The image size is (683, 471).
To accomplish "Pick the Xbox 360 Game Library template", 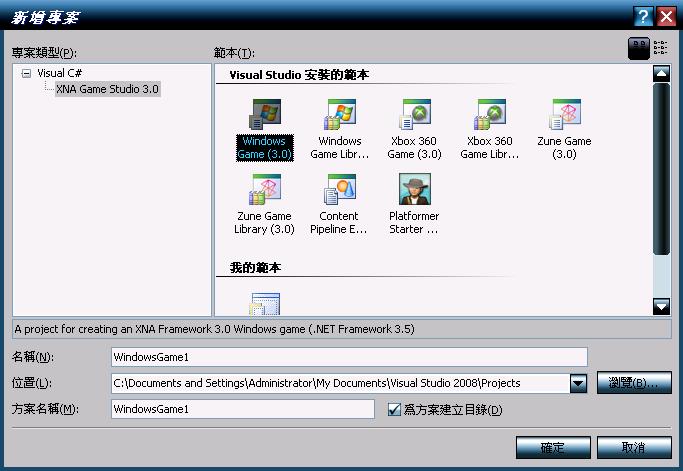I will pyautogui.click(x=490, y=114).
